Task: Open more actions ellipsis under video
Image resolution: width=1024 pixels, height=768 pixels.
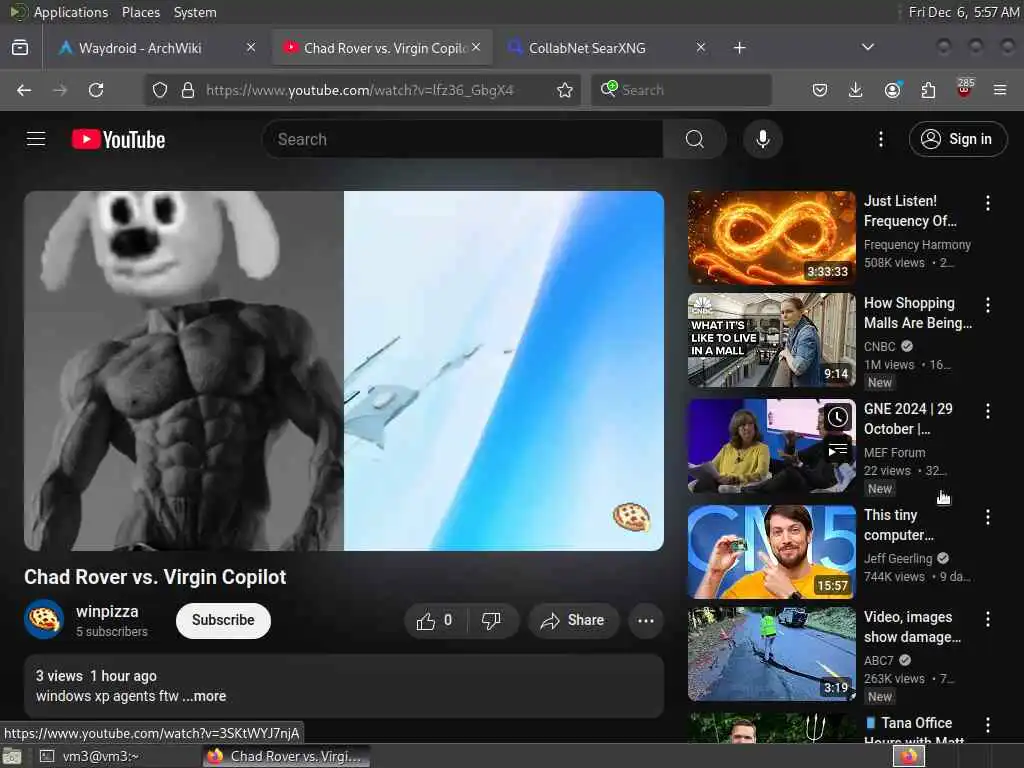Action: point(646,620)
